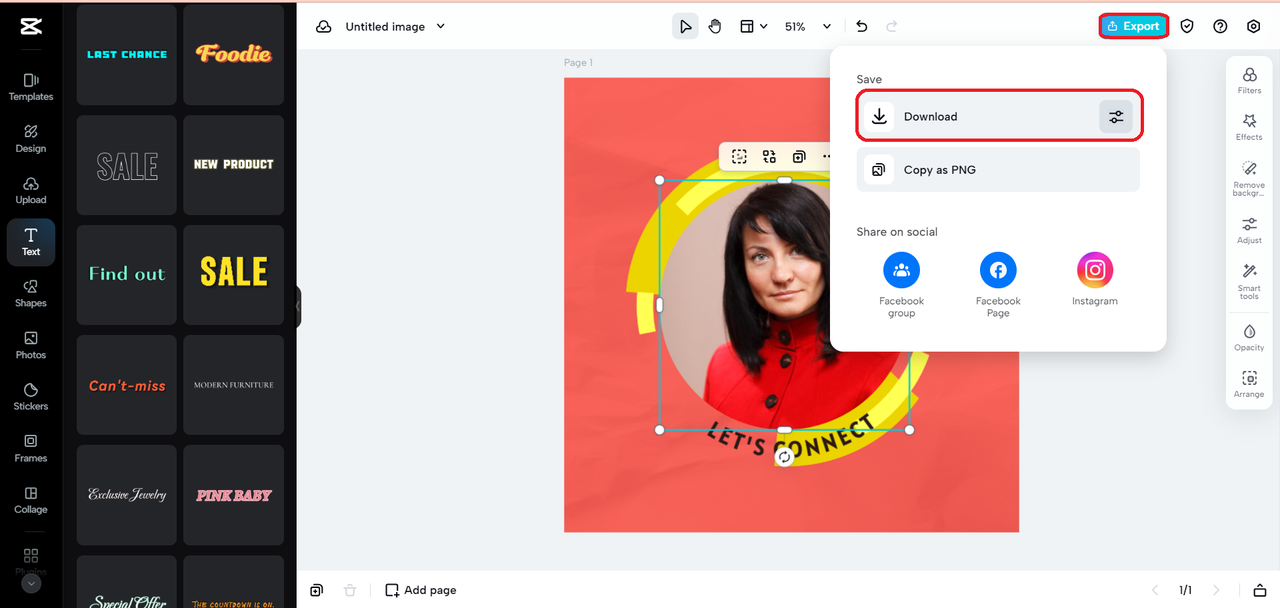Choose the outlined SALE text preset
This screenshot has height=608, width=1280.
pos(127,165)
